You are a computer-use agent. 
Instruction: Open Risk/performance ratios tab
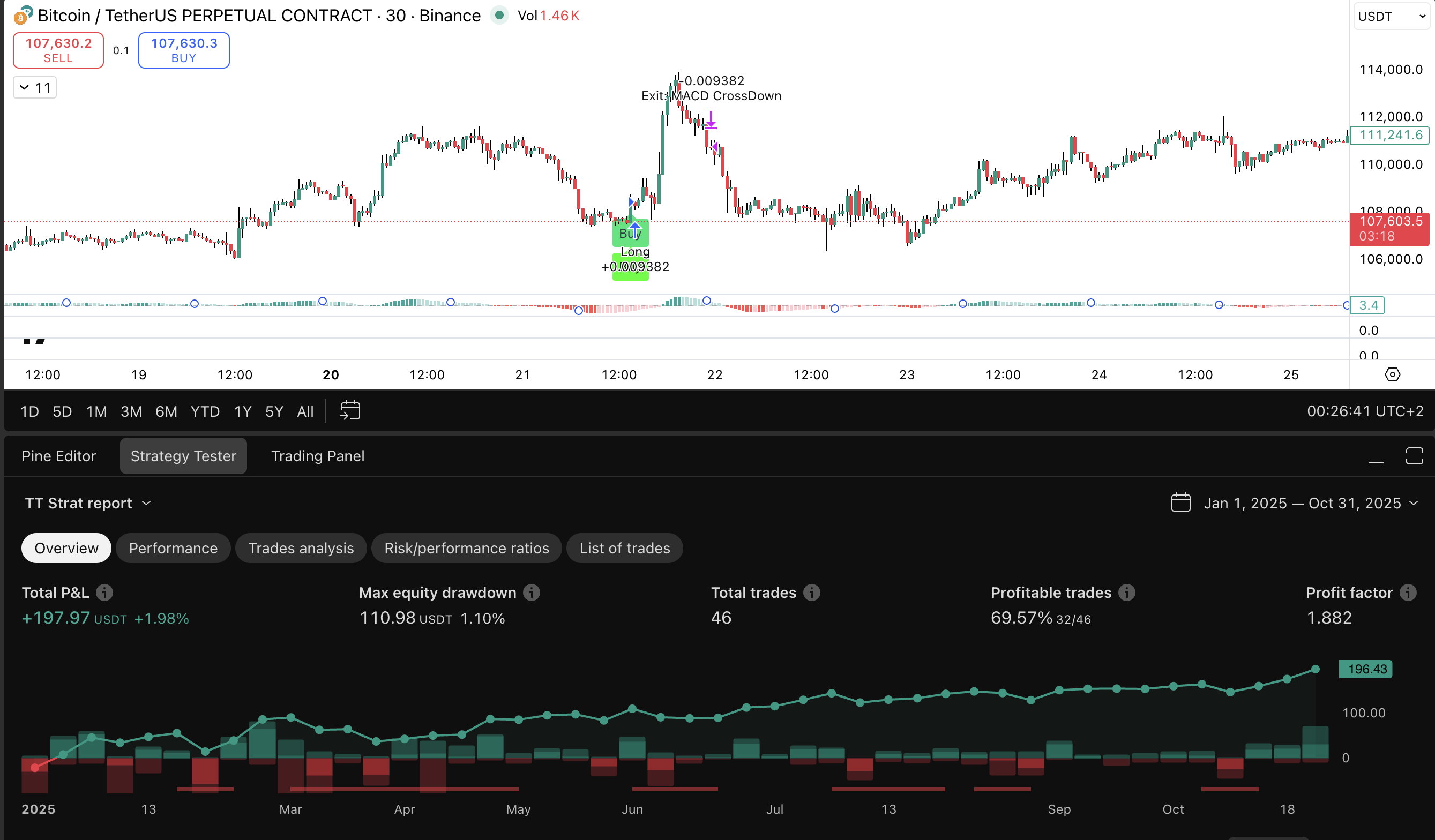[x=466, y=548]
